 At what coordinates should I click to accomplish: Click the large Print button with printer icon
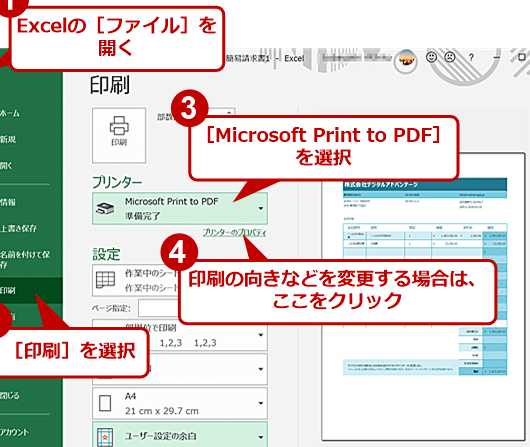[x=119, y=135]
